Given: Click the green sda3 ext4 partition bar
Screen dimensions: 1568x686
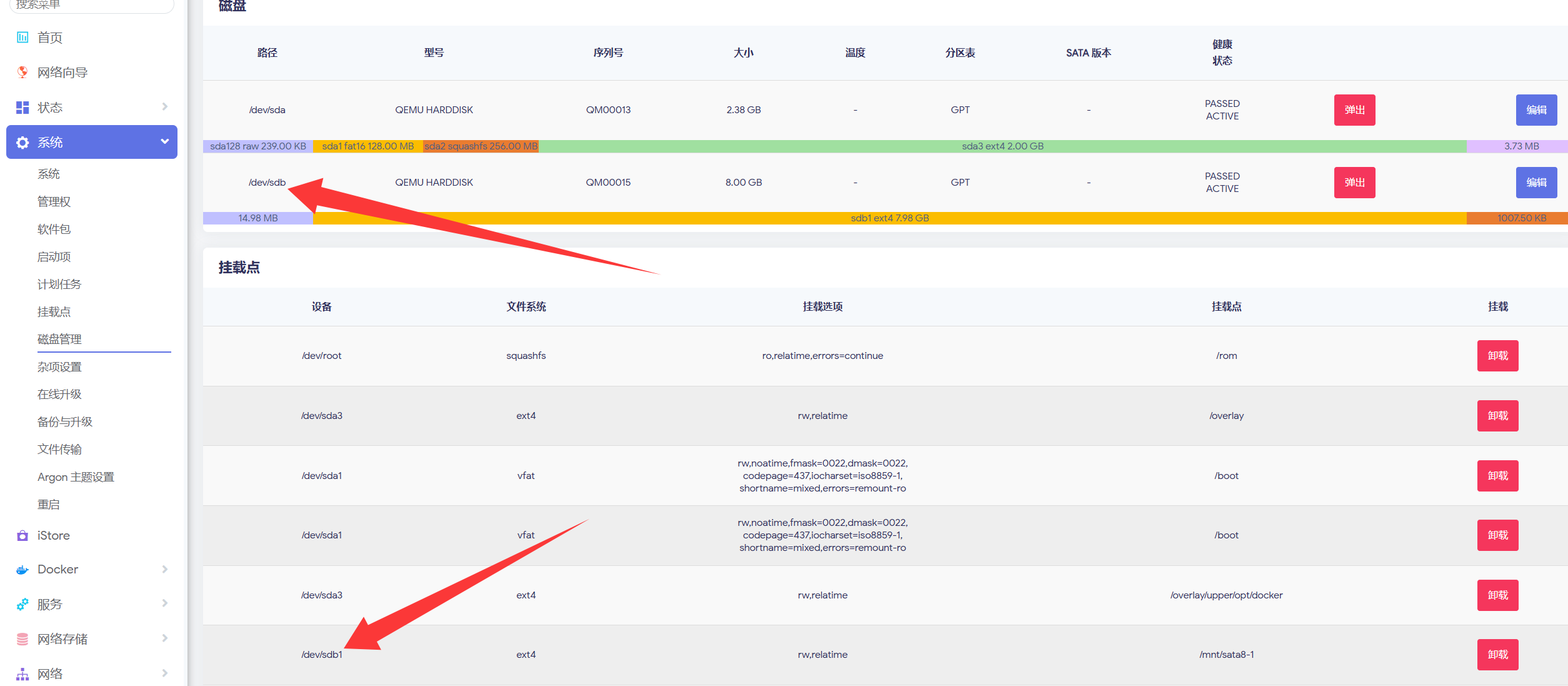Looking at the screenshot, I should [x=1002, y=146].
